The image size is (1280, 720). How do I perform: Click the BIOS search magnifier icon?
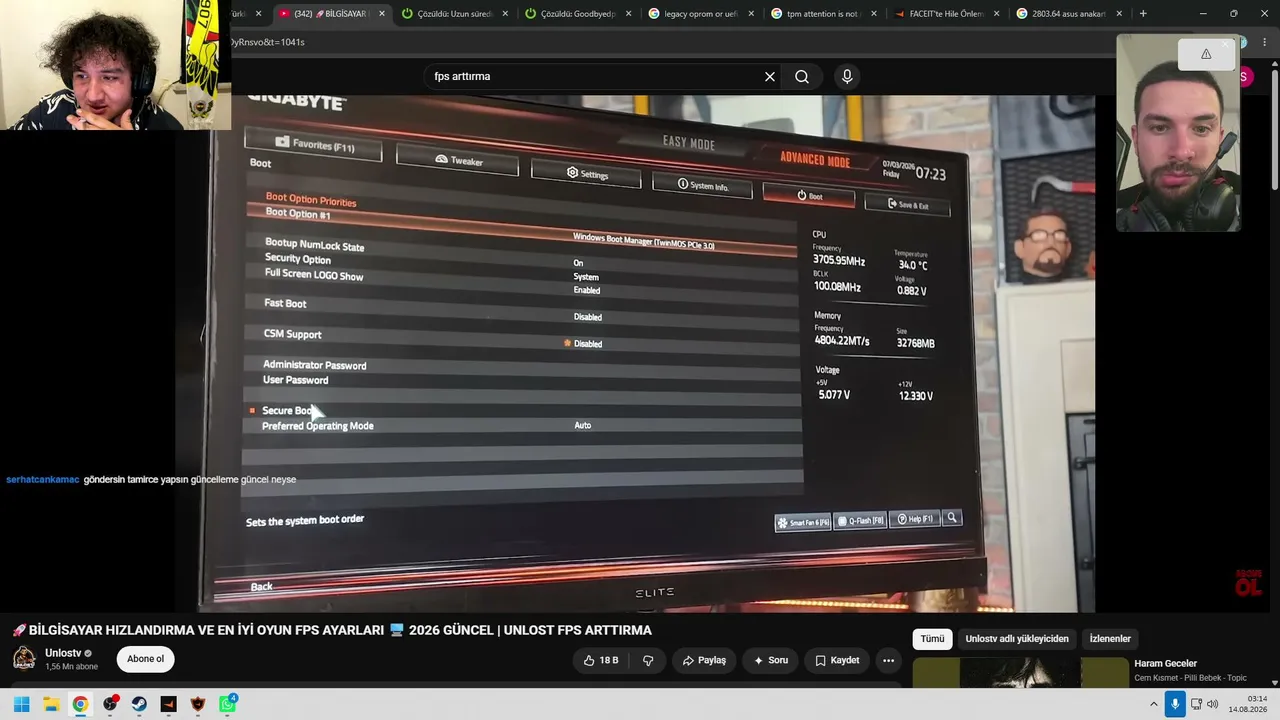[x=952, y=518]
